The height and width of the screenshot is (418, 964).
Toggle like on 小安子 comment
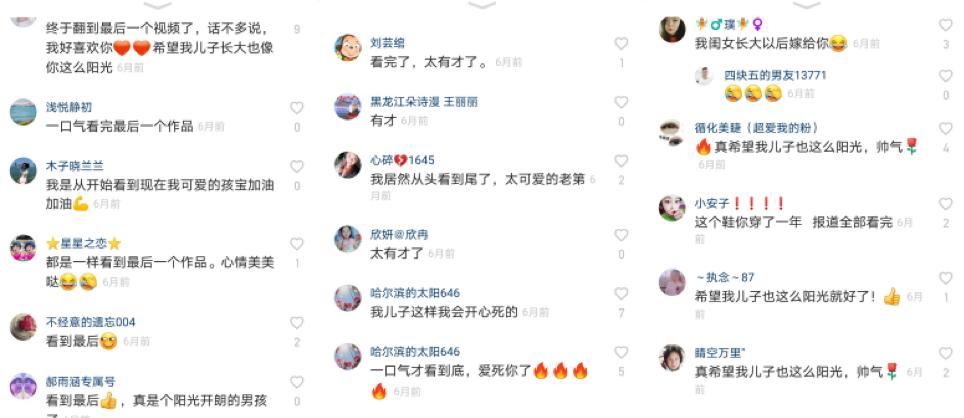click(x=946, y=204)
